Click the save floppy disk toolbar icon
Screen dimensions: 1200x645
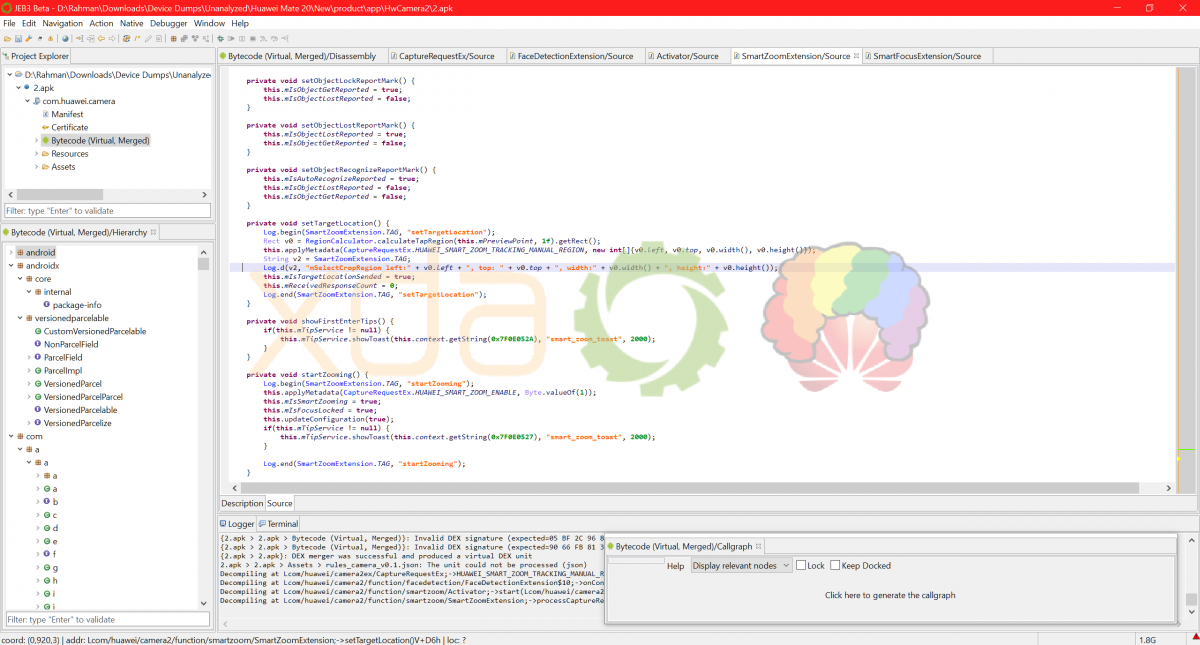click(18, 39)
